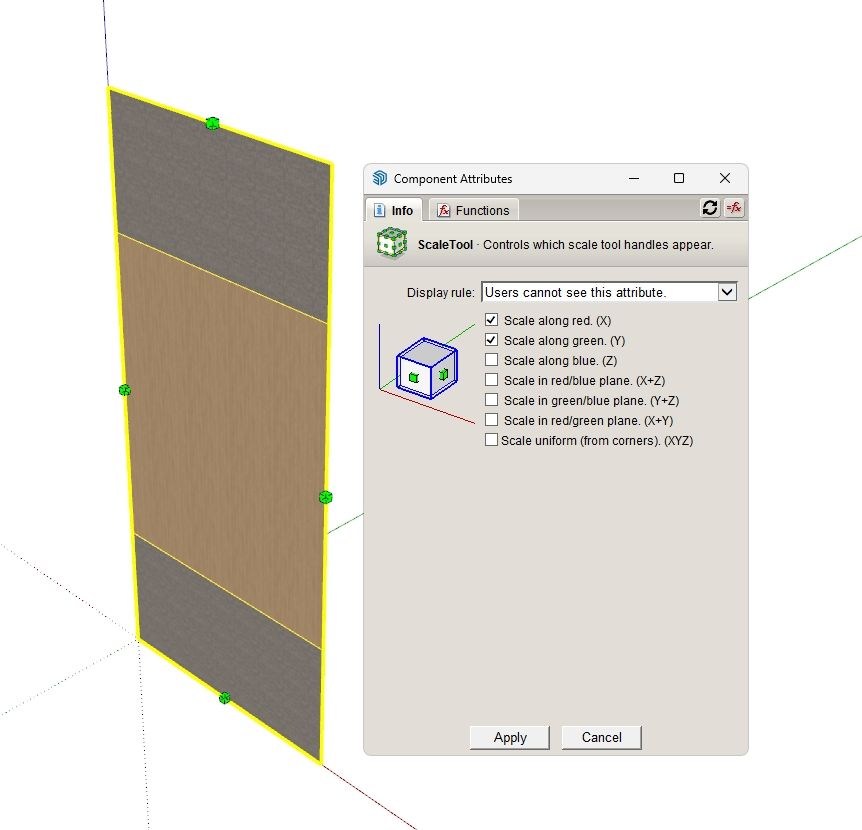Click the refresh icon in Component Attributes

(710, 208)
